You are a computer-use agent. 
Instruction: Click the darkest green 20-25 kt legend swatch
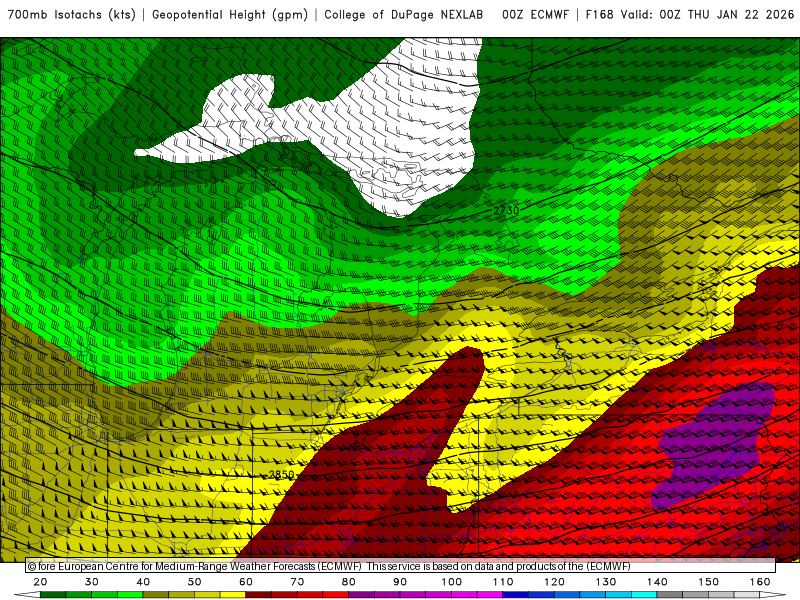click(x=53, y=594)
